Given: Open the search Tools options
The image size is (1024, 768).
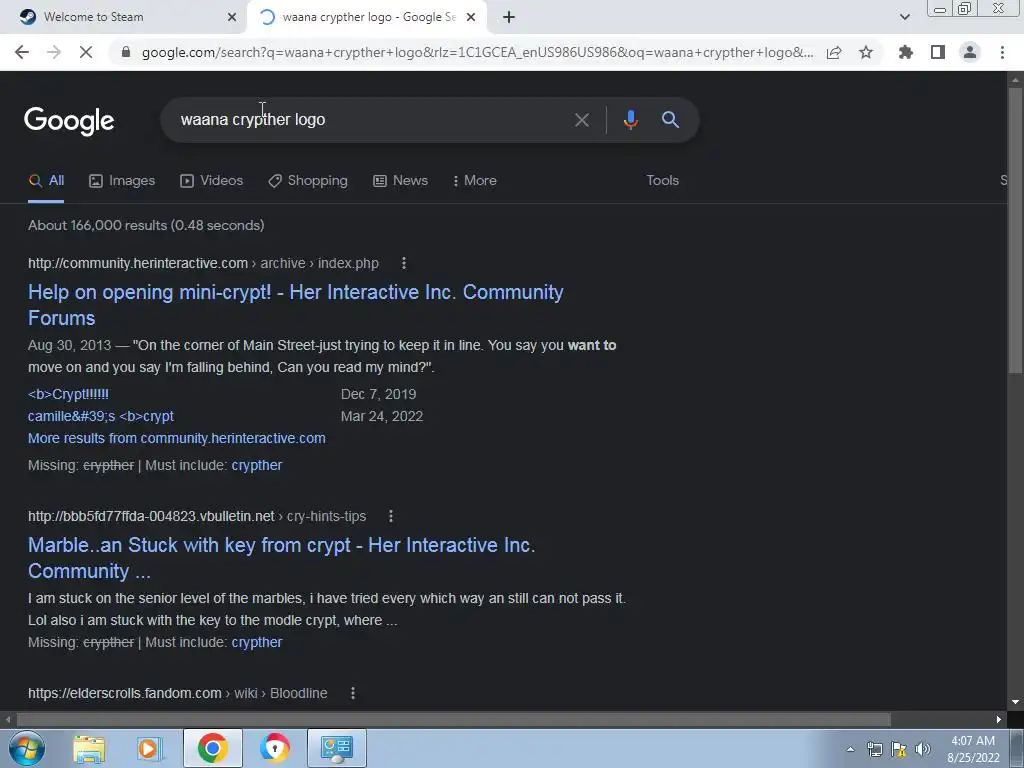Looking at the screenshot, I should pyautogui.click(x=662, y=180).
